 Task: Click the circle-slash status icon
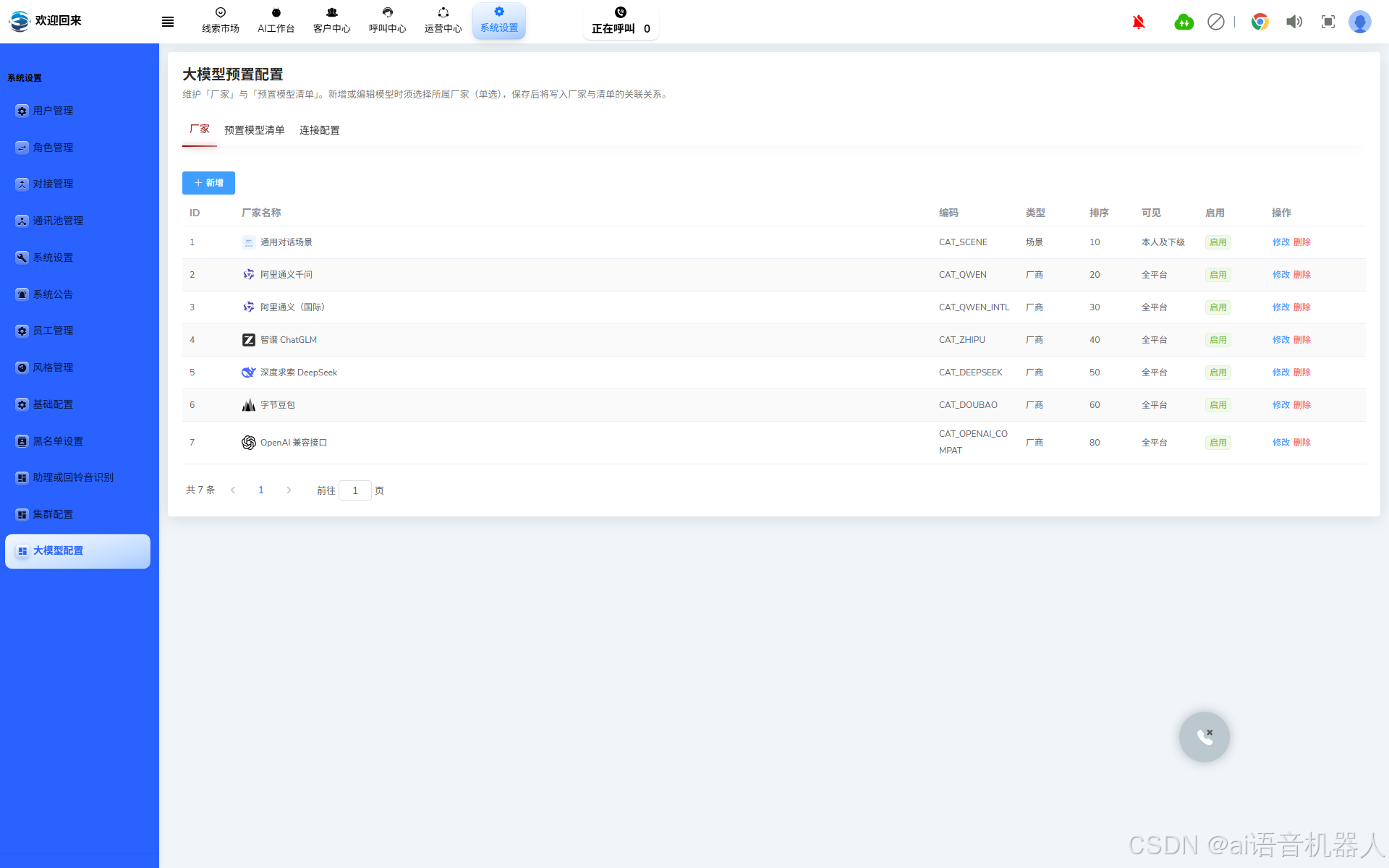tap(1216, 22)
